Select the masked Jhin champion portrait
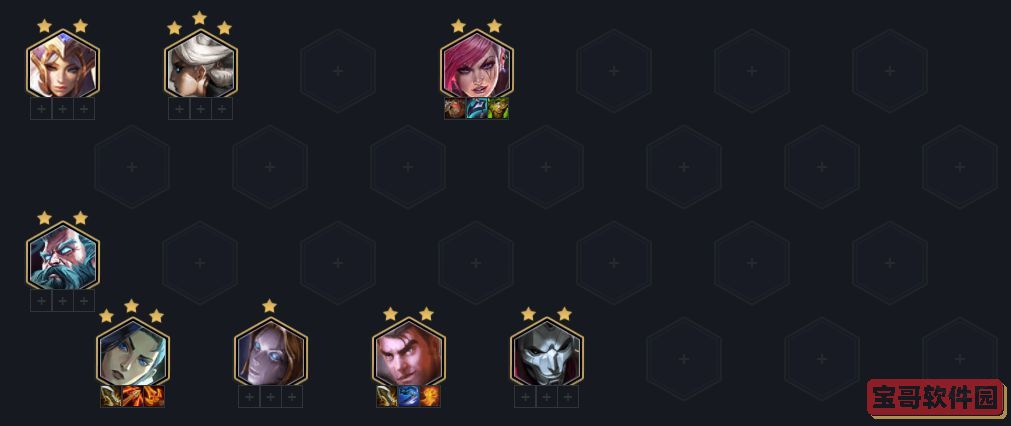Screen dimensions: 1011x426 [x=546, y=353]
